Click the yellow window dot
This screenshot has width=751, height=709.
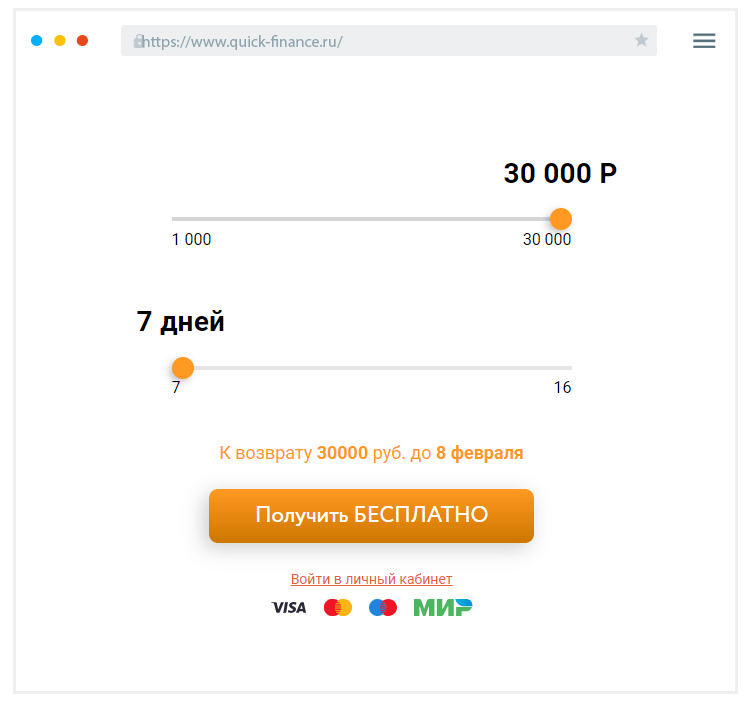(60, 41)
